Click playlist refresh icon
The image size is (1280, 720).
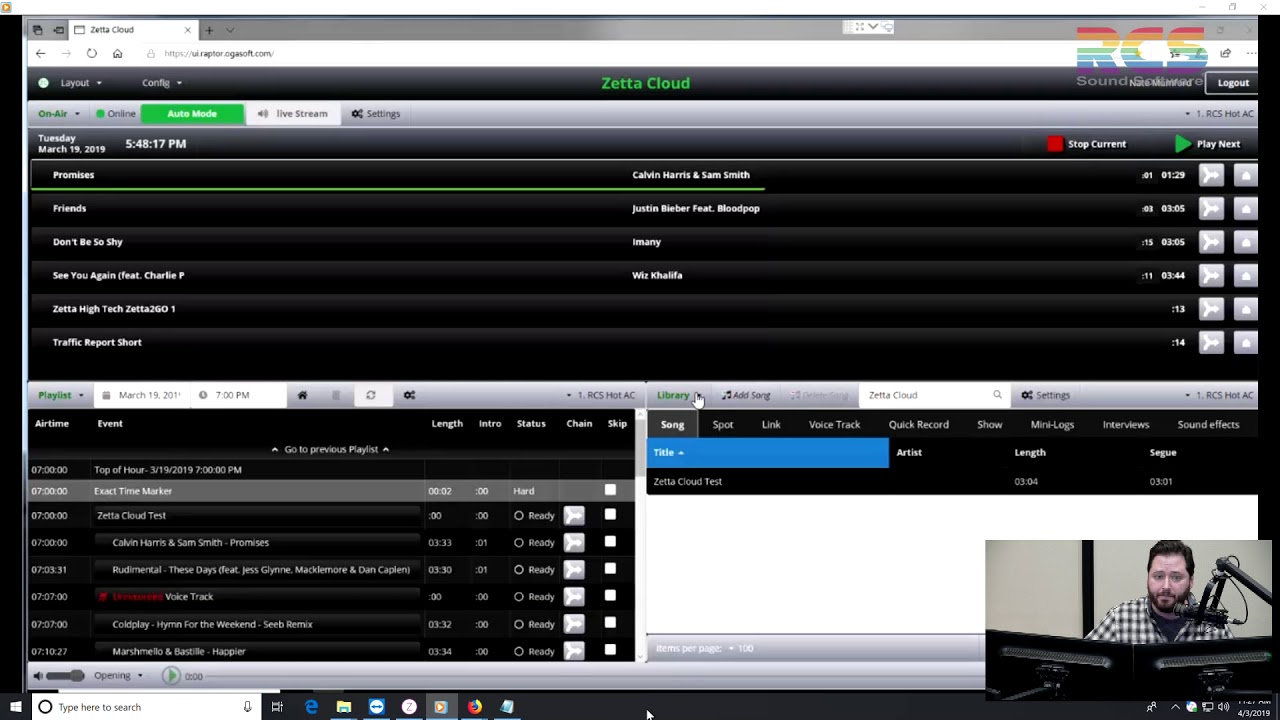(x=370, y=395)
